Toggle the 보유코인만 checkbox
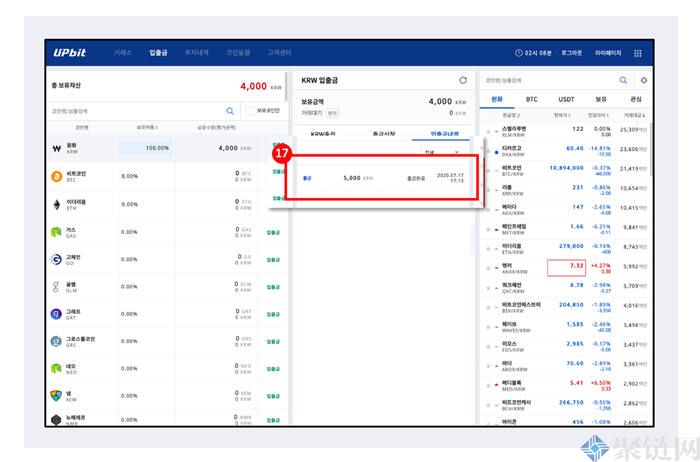The image size is (700, 462). pyautogui.click(x=249, y=111)
